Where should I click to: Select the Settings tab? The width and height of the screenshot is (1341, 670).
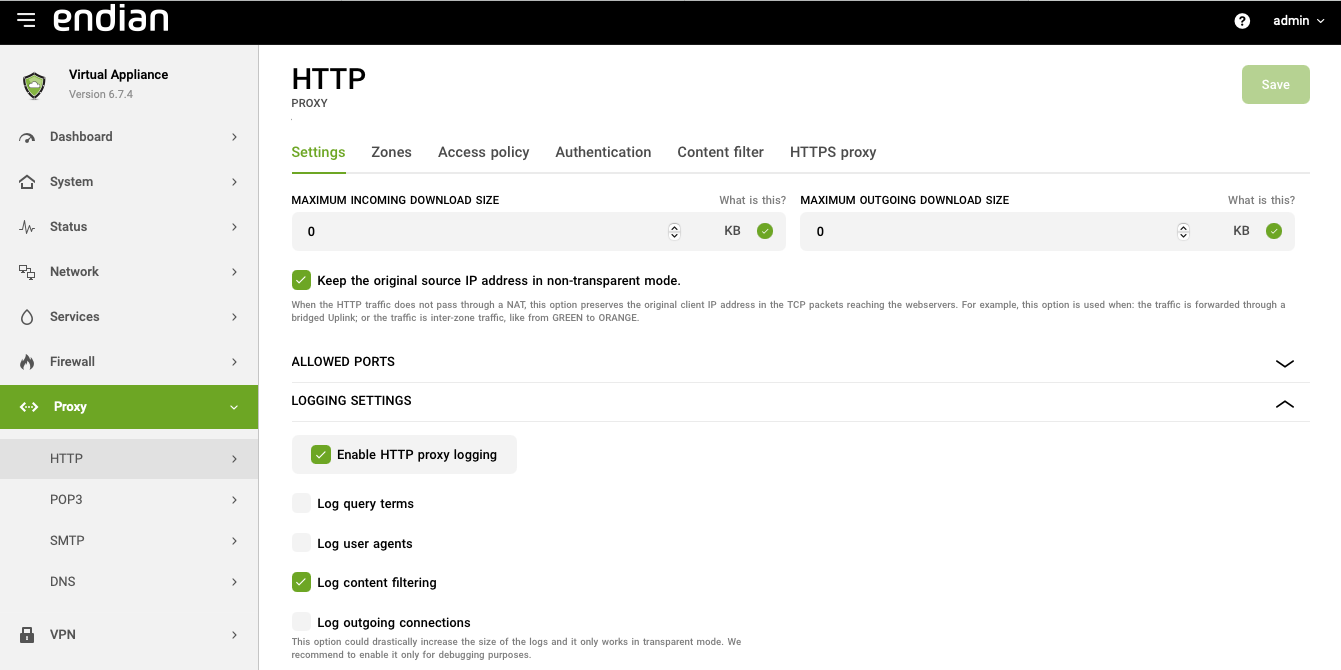click(x=318, y=152)
